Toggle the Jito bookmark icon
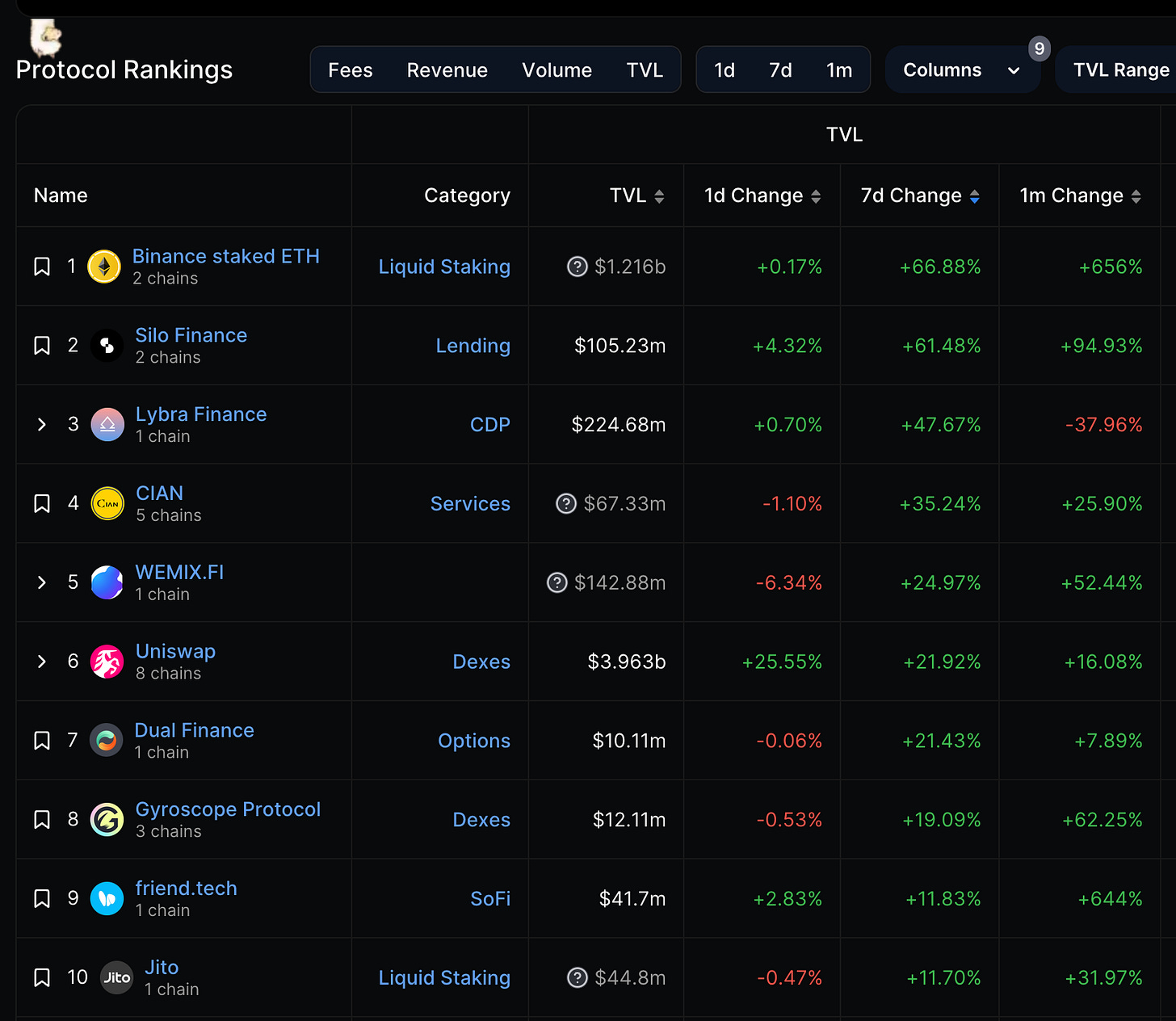Screen dimensions: 1176x1021 tap(42, 977)
